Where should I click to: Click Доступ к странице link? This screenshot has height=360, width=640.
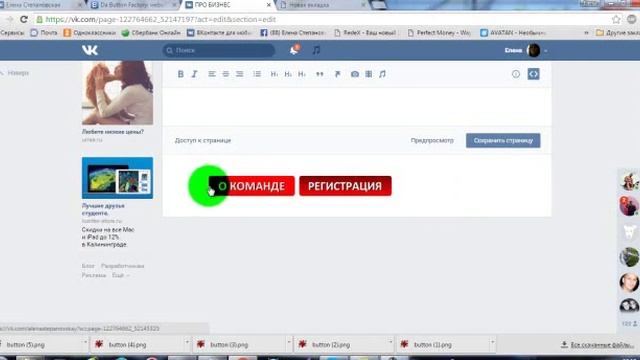click(x=203, y=140)
